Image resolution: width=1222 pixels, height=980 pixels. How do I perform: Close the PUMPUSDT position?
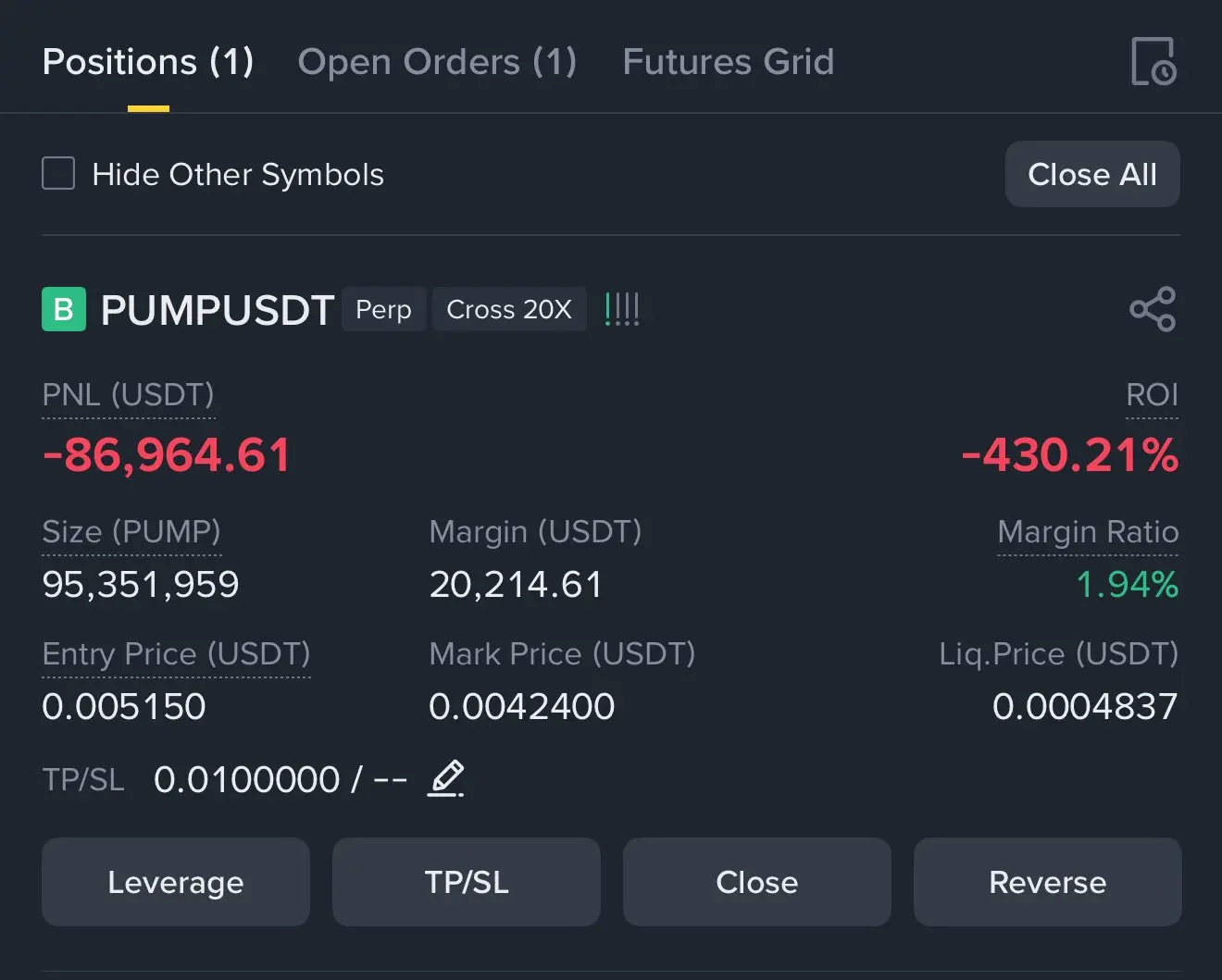coord(757,882)
